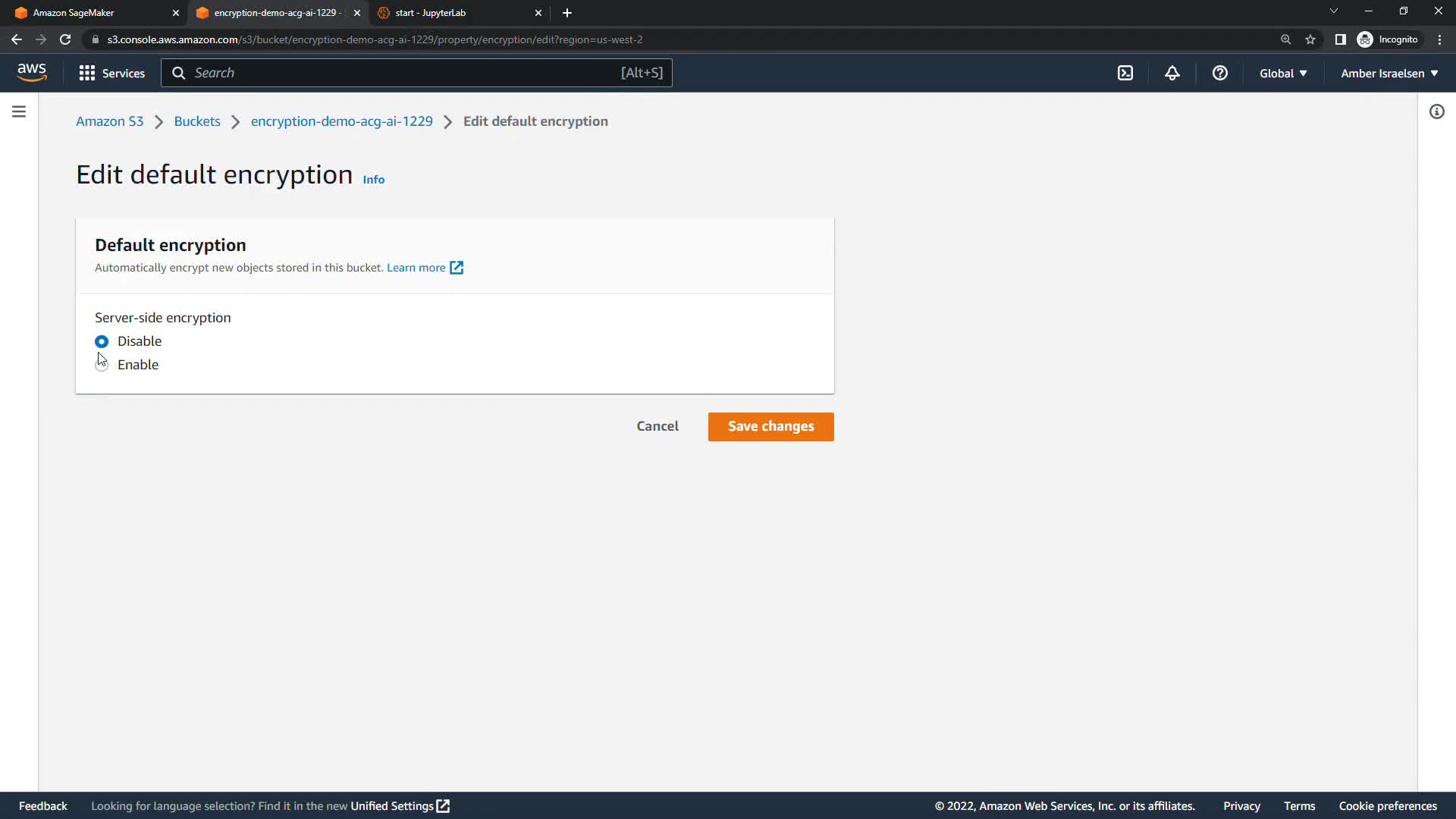This screenshot has height=819, width=1456.
Task: Open the Amber Israelsen account menu
Action: (x=1389, y=73)
